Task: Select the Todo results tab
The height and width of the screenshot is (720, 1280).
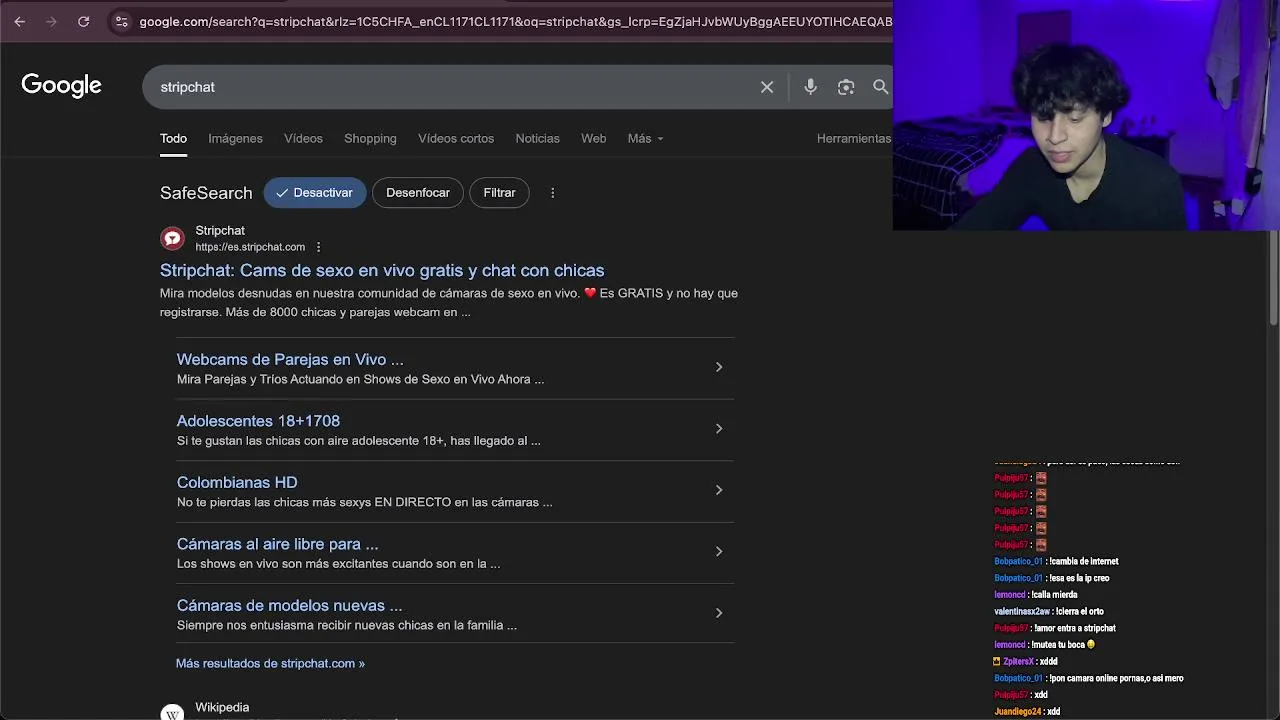Action: coord(173,138)
